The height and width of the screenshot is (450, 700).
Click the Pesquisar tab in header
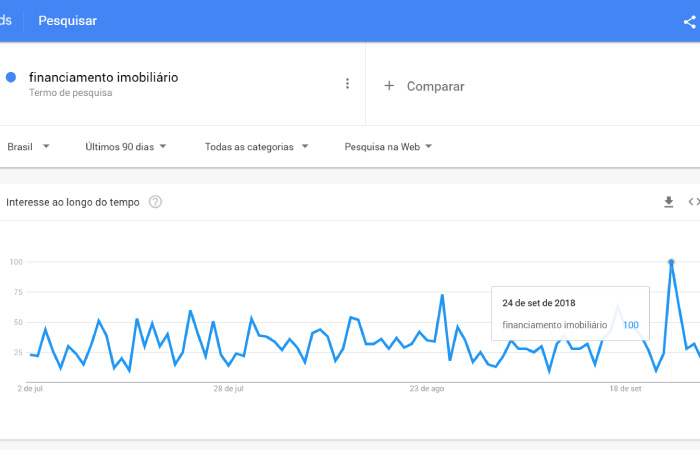[x=67, y=21]
